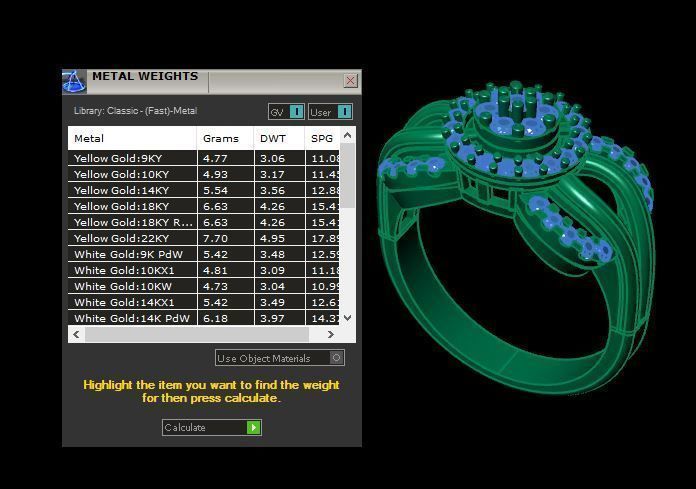Click the Library: Classic - (Fast)-Metal label
Viewport: 696px width, 489px height.
pyautogui.click(x=135, y=111)
